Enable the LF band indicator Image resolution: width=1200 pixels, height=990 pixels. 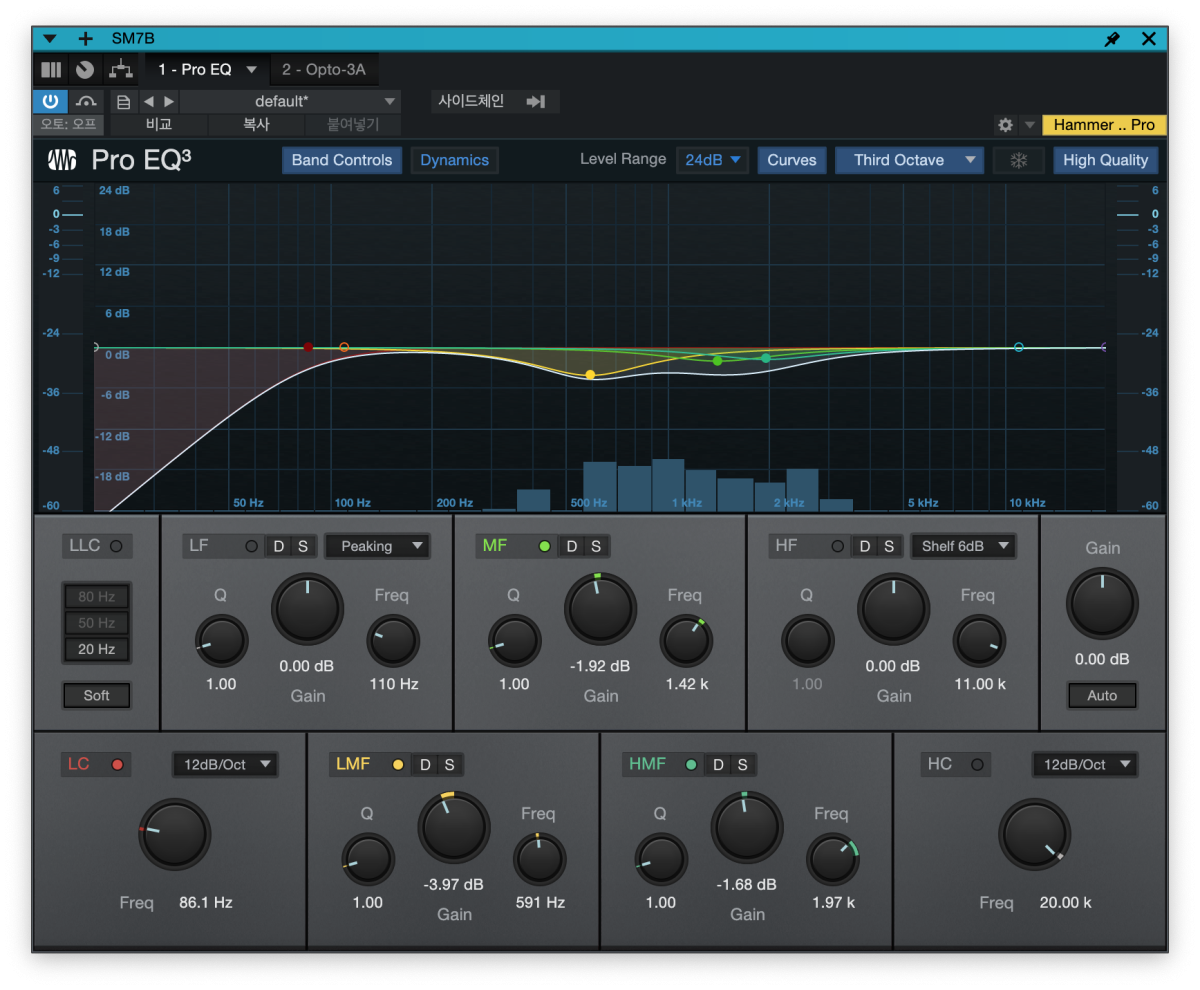coord(251,546)
